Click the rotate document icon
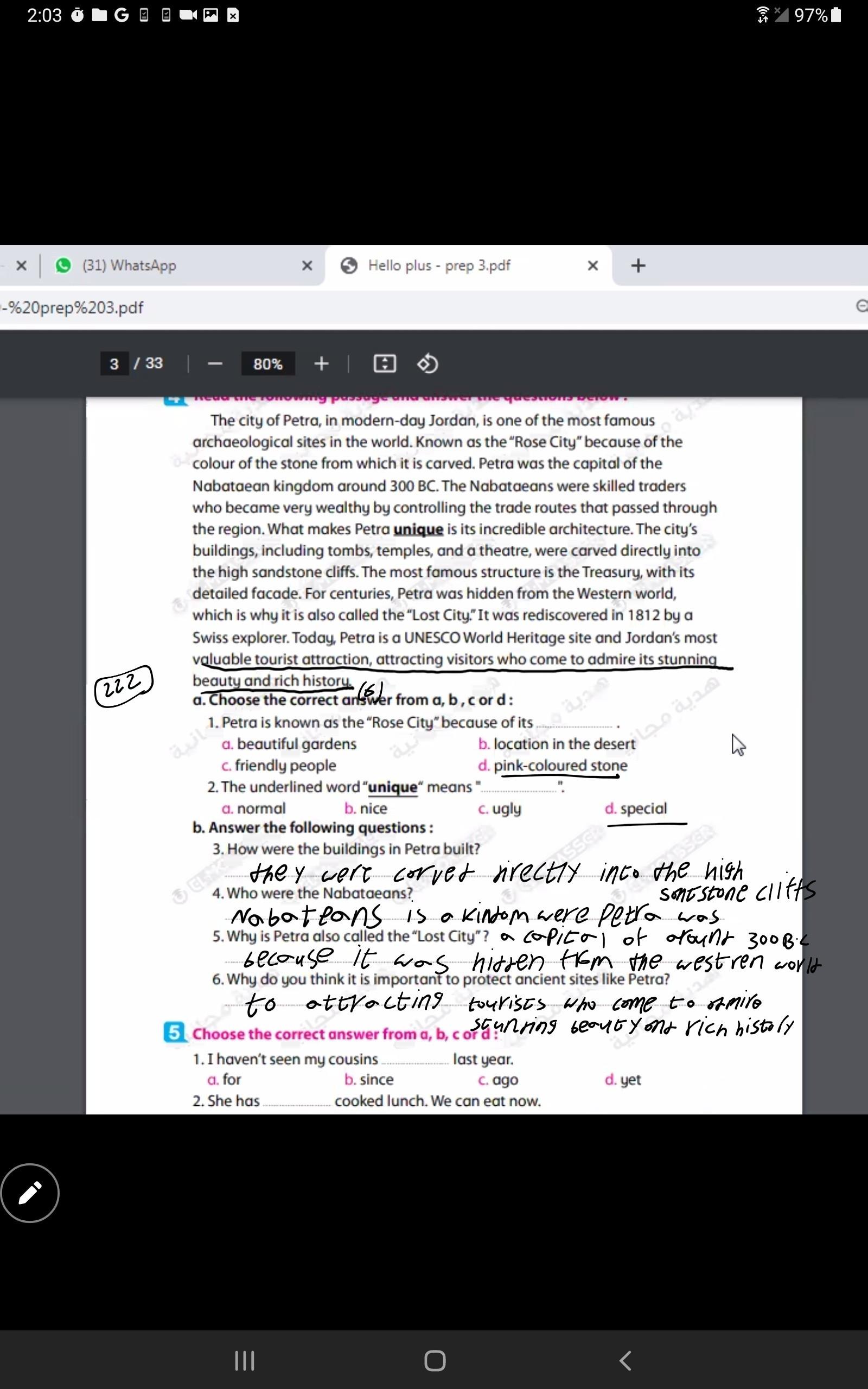Image resolution: width=868 pixels, height=1389 pixels. (427, 364)
